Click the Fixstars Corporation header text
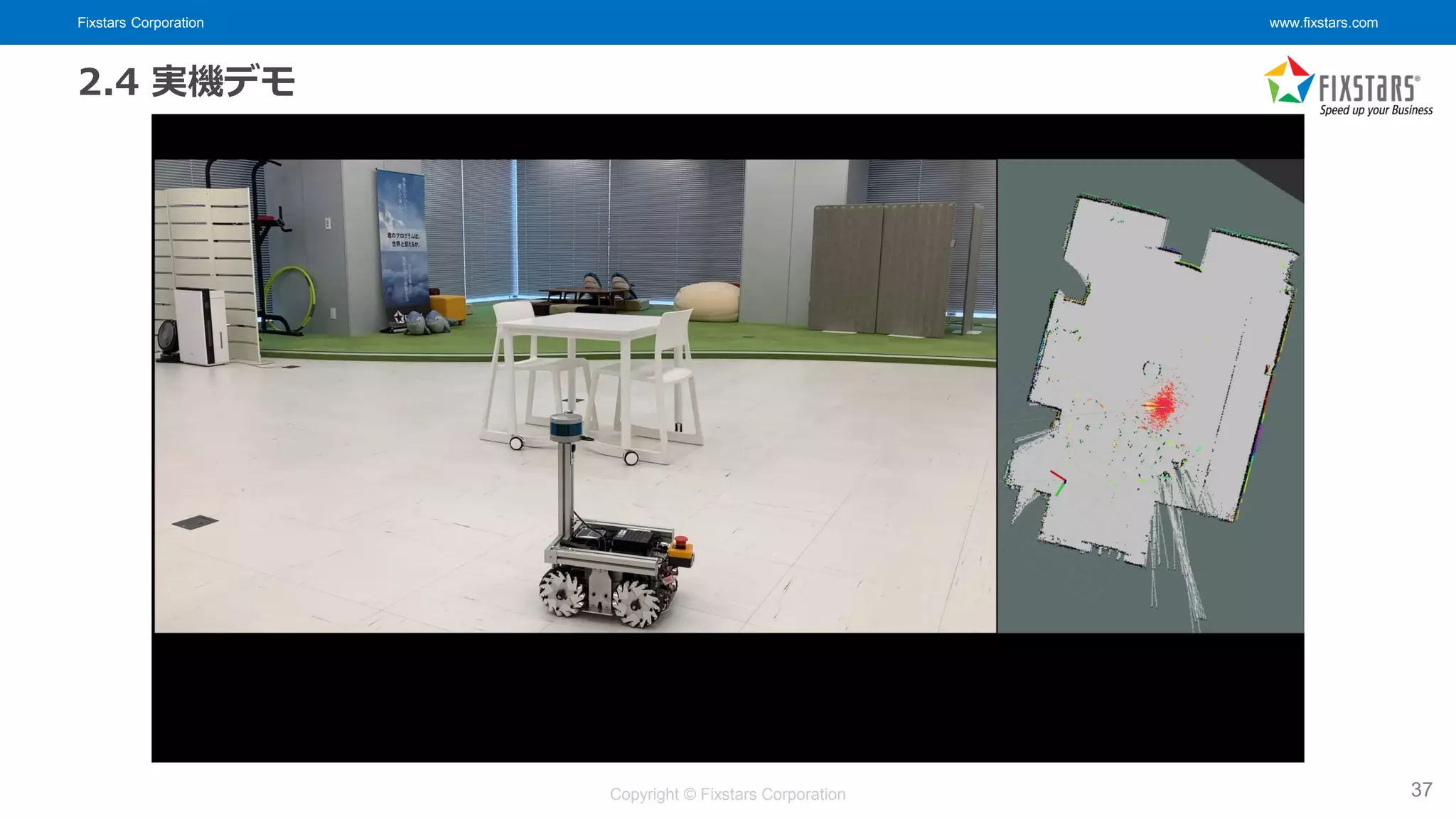The image size is (1456, 819). 140,23
